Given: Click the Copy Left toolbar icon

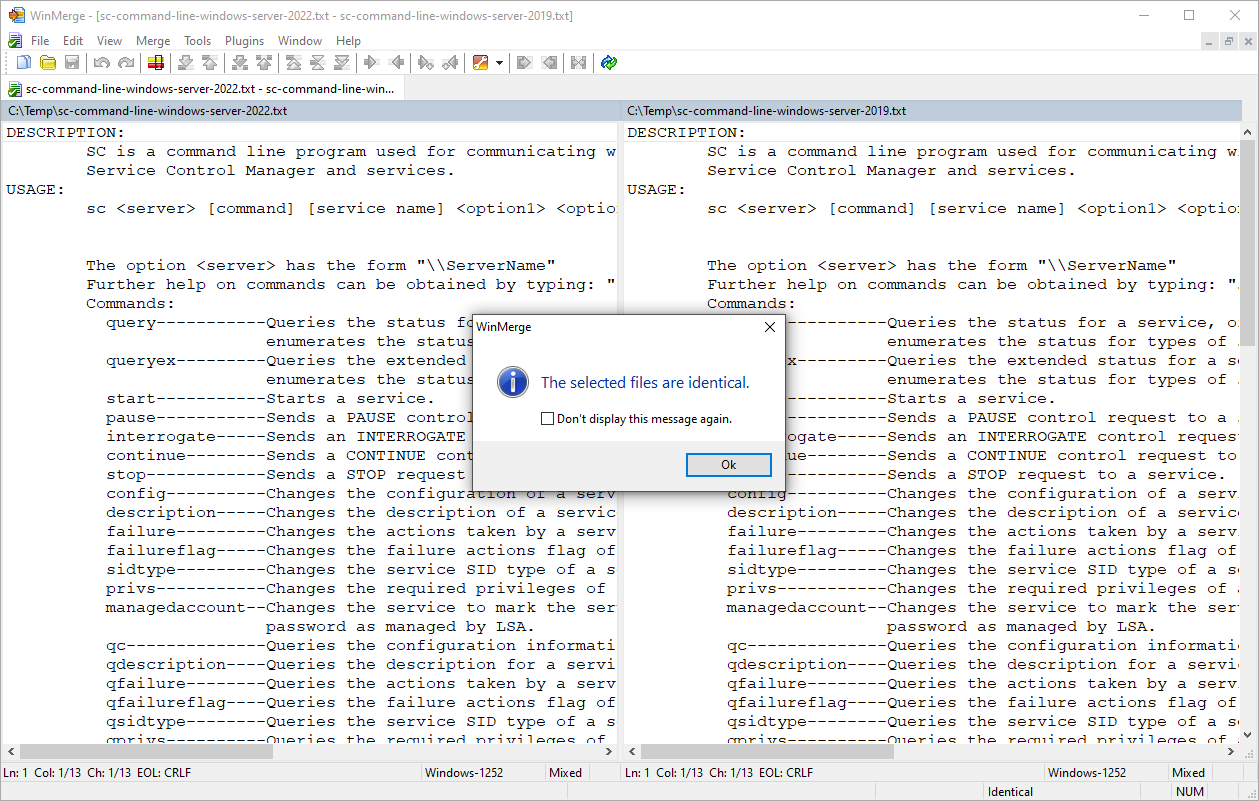Looking at the screenshot, I should [x=396, y=63].
